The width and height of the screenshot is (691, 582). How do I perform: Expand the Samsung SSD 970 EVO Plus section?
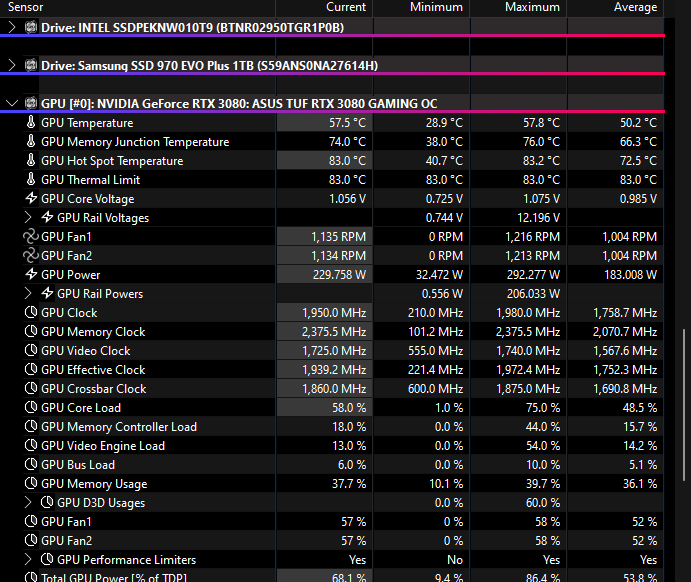[12, 66]
